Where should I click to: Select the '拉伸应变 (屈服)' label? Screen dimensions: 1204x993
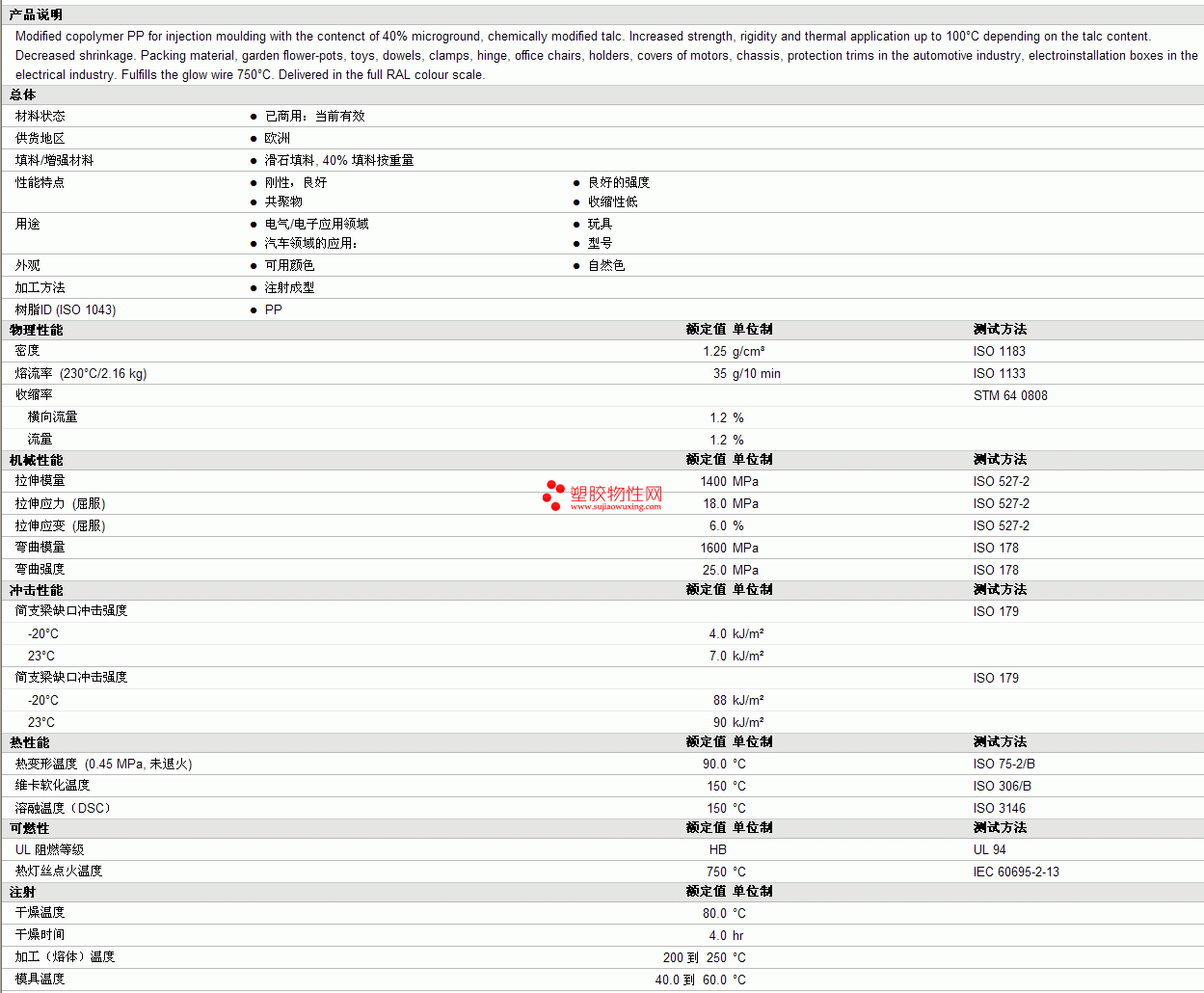click(x=61, y=525)
